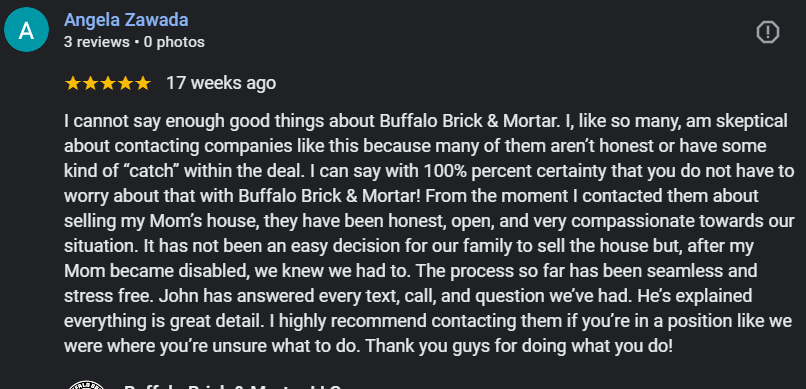This screenshot has height=389, width=806.
Task: Click 'Thank you guys for doing what you do!'
Action: click(x=520, y=346)
